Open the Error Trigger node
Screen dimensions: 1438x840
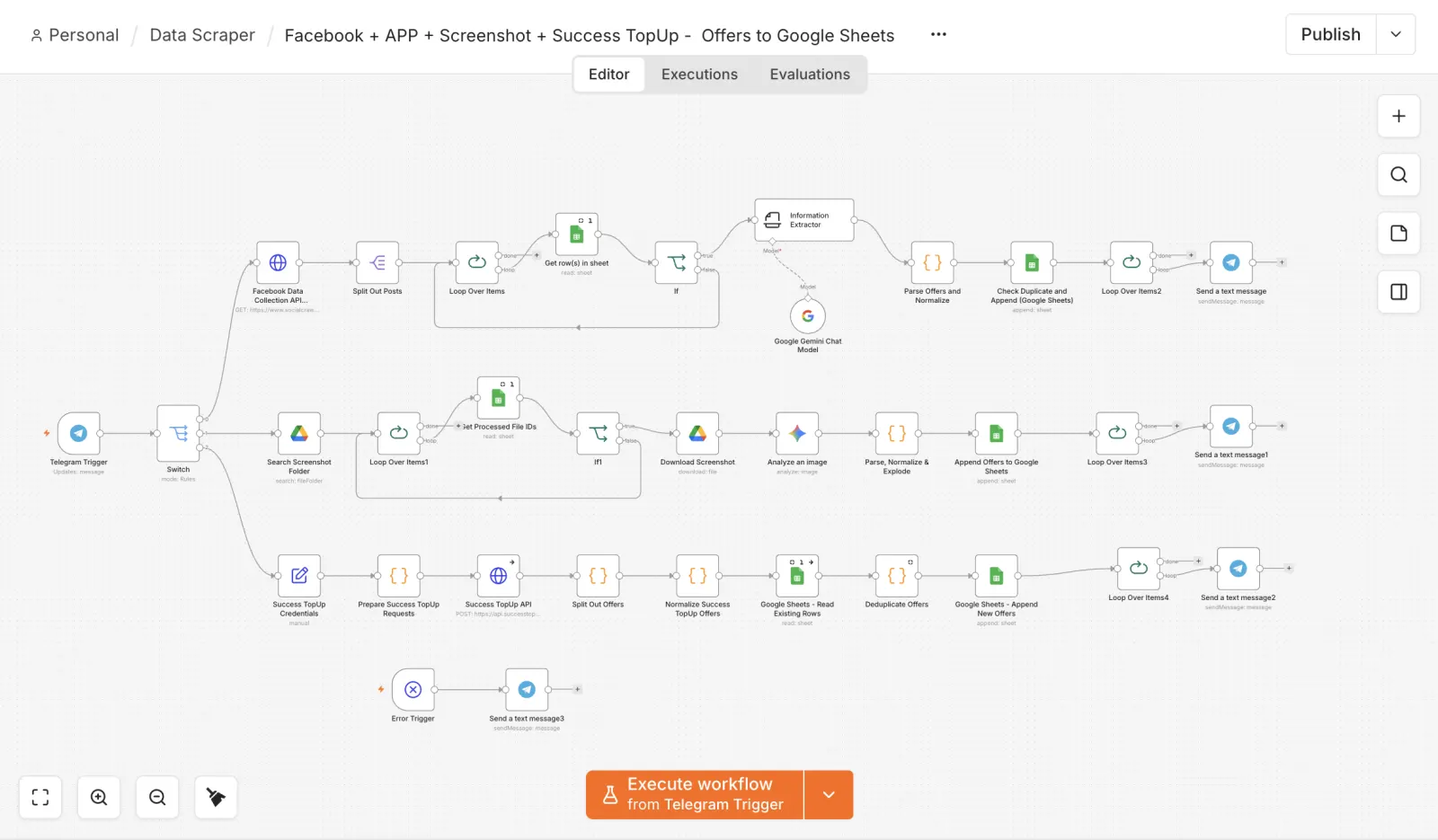pos(413,690)
